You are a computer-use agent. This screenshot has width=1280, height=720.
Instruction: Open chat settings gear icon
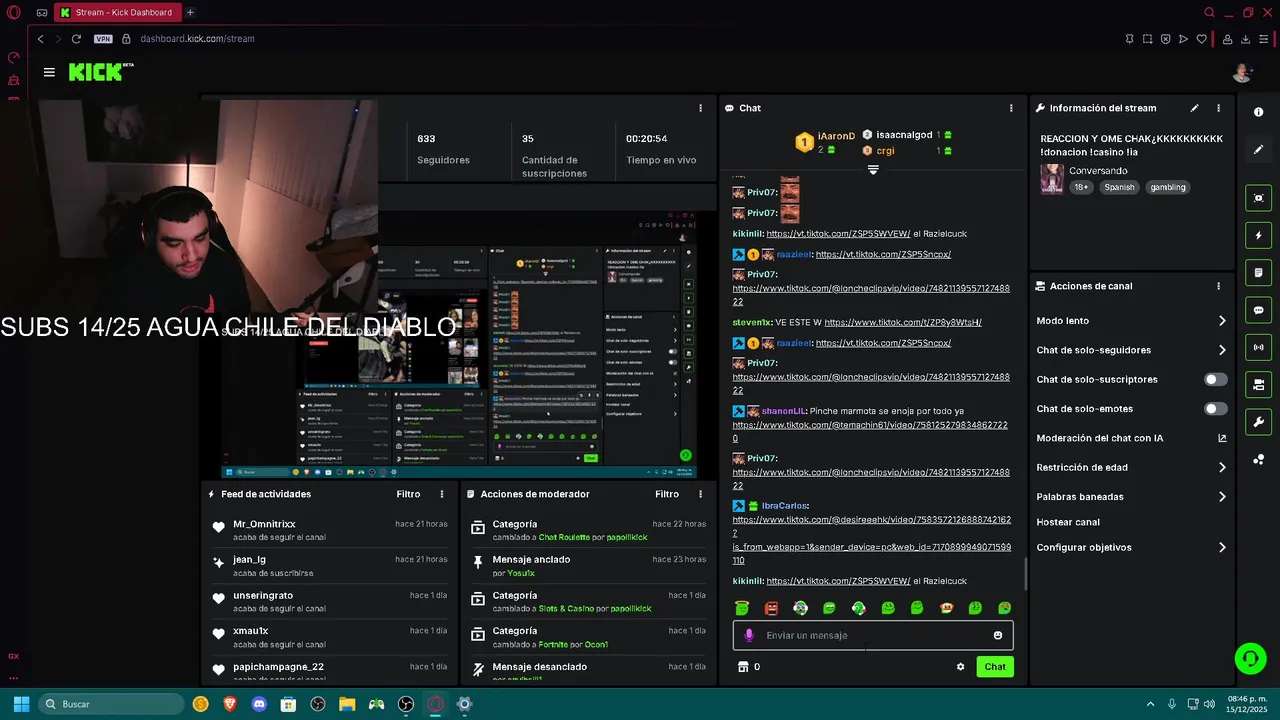pos(960,667)
